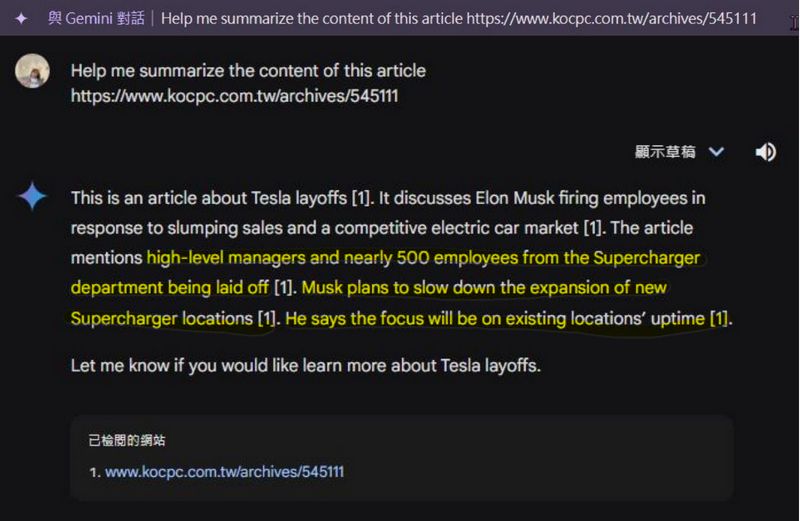The image size is (800, 521).
Task: Click the 'Let me know' closing sentence
Action: pos(306,365)
